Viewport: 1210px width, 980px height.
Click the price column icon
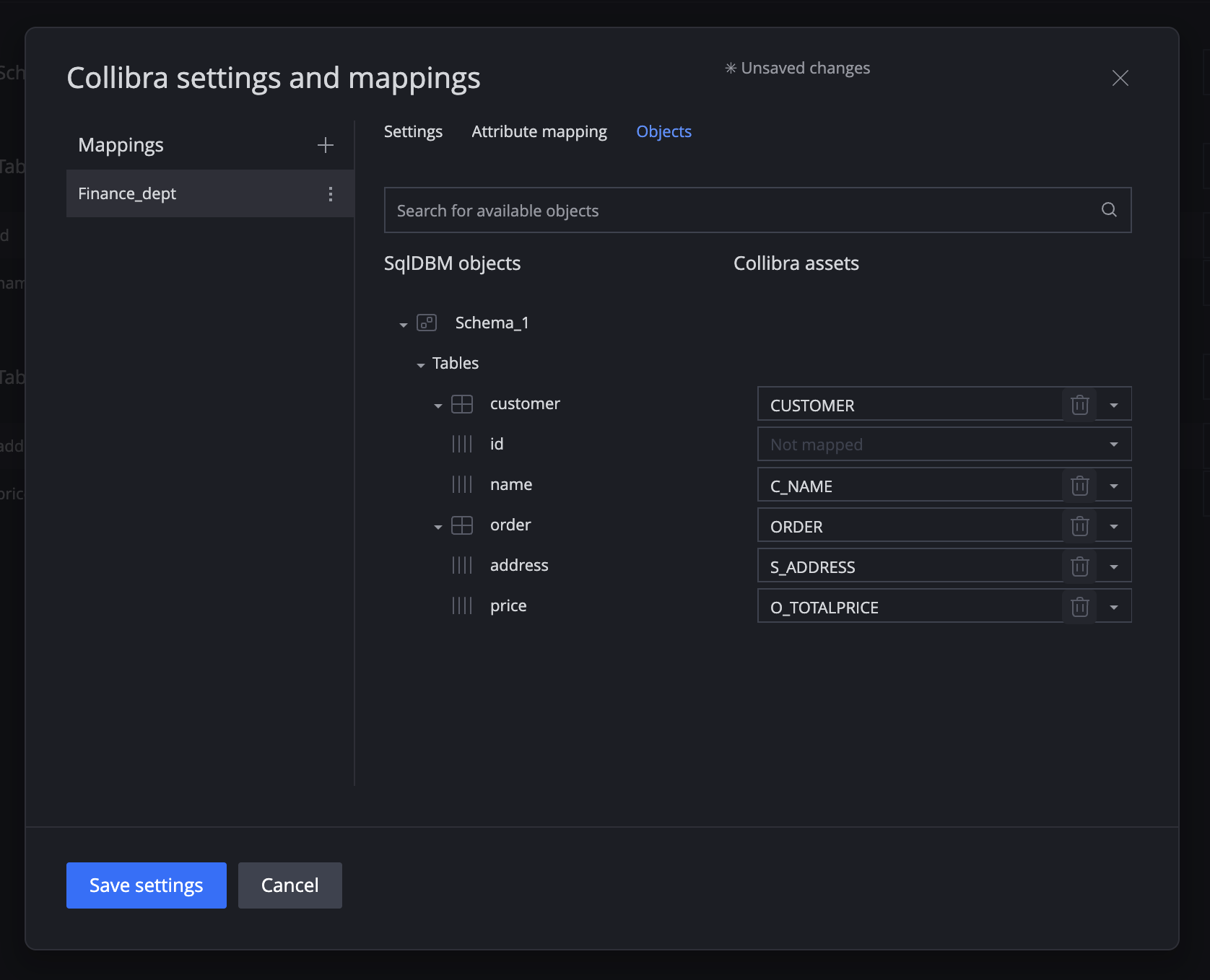[x=462, y=605]
